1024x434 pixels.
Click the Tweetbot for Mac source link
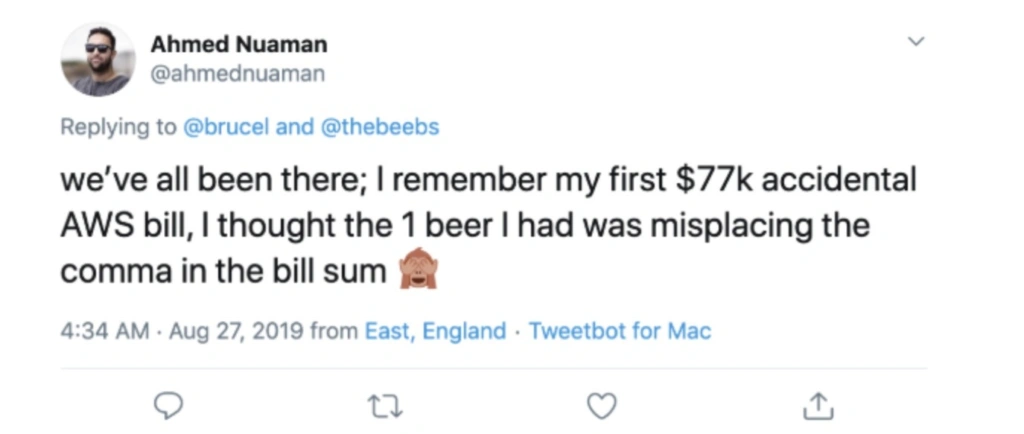619,331
